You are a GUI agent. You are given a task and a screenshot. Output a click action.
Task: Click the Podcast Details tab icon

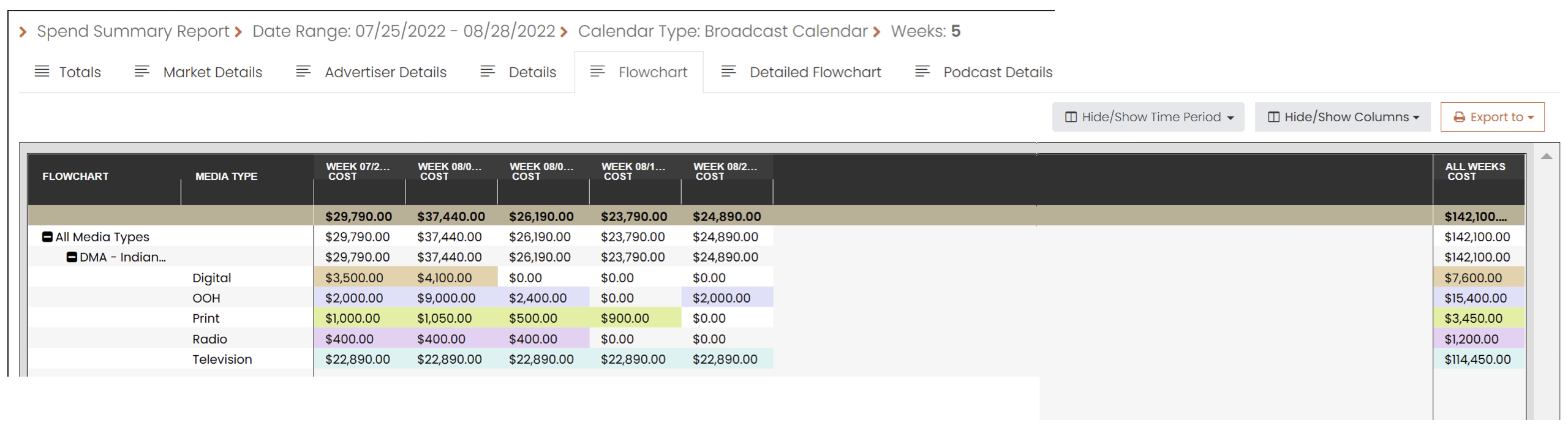point(922,72)
